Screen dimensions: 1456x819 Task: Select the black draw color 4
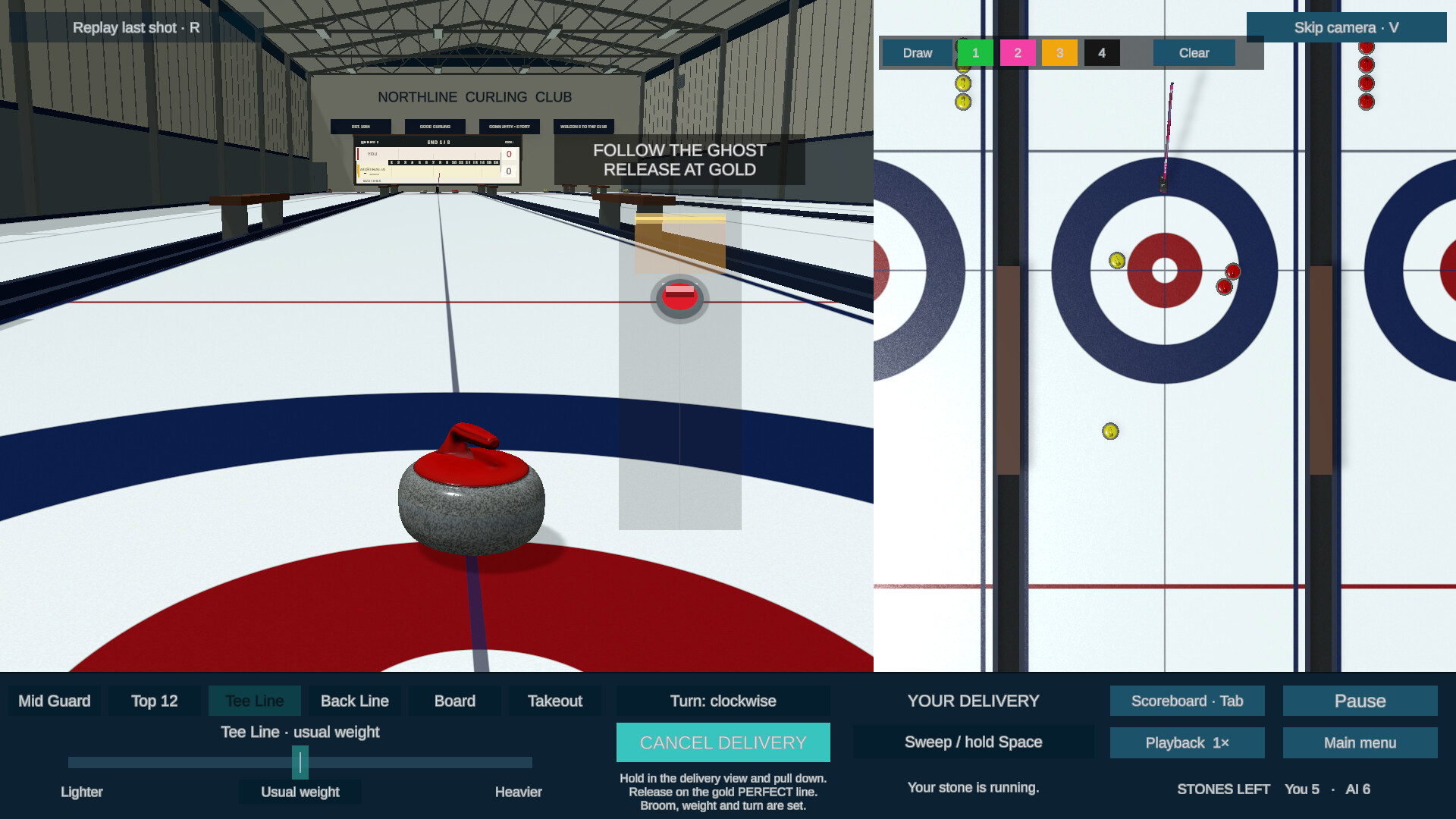[x=1102, y=53]
